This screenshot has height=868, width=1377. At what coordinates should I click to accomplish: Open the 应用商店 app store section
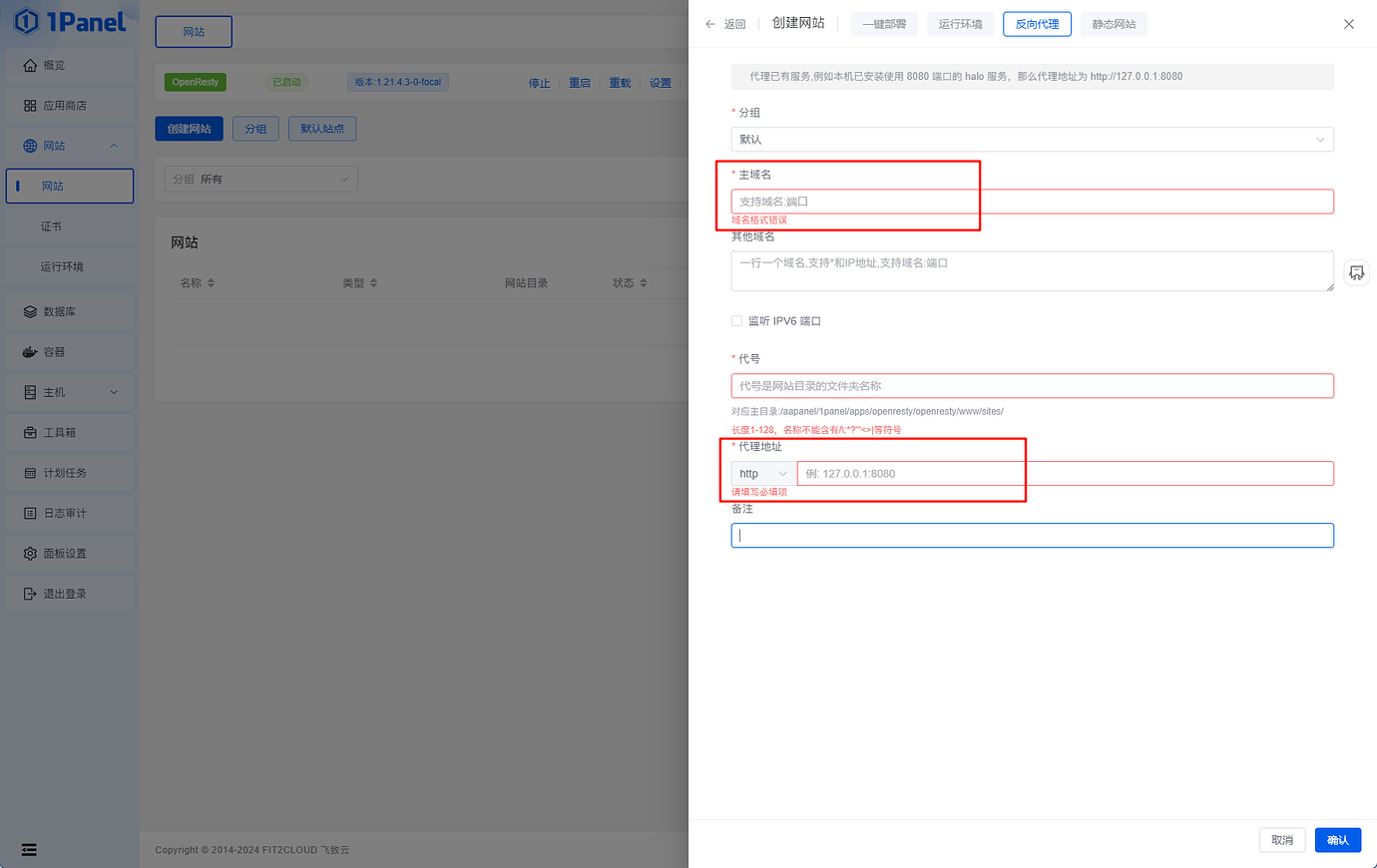pyautogui.click(x=64, y=105)
